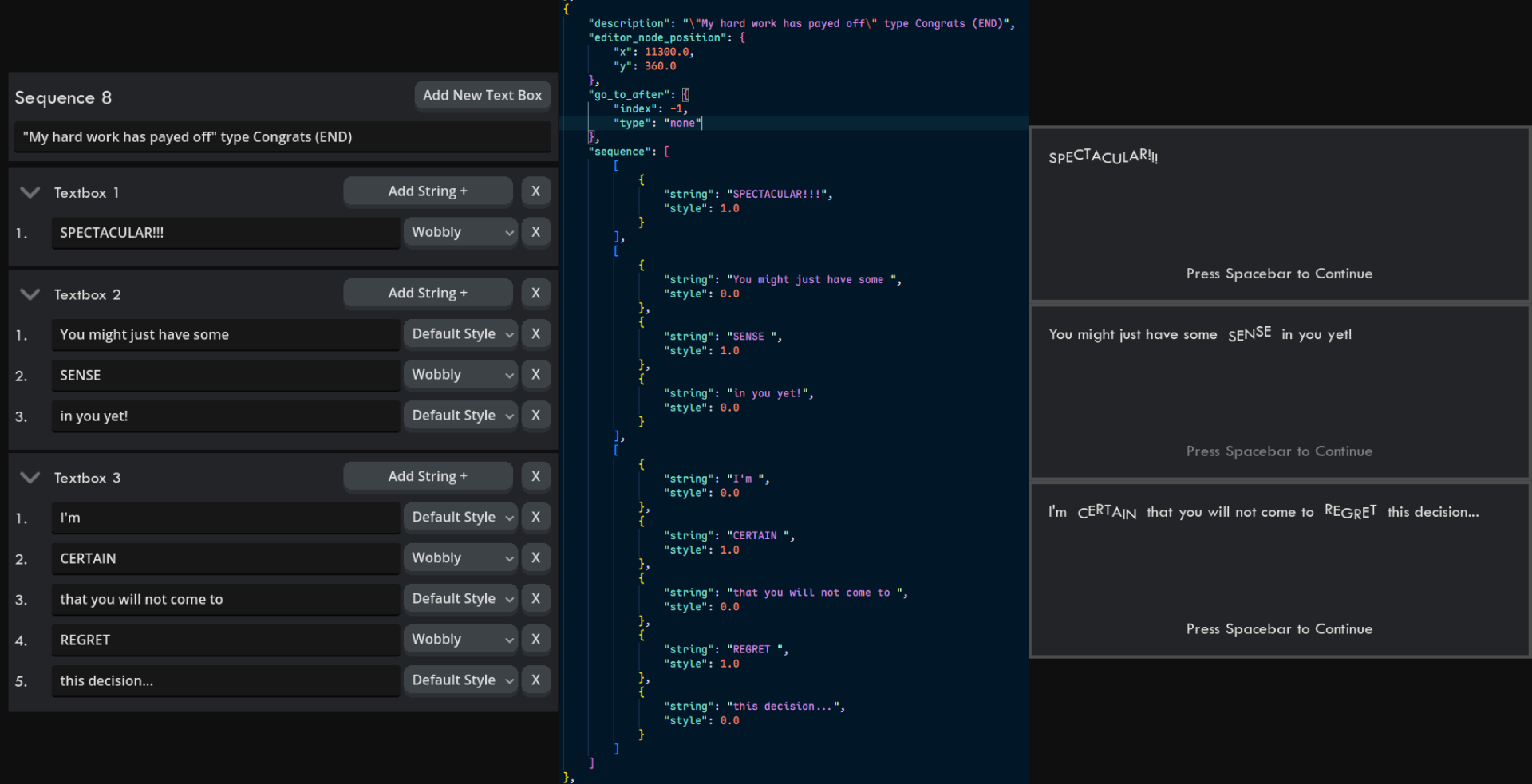Remove the SPECTACULAR!!! string row

(x=535, y=232)
